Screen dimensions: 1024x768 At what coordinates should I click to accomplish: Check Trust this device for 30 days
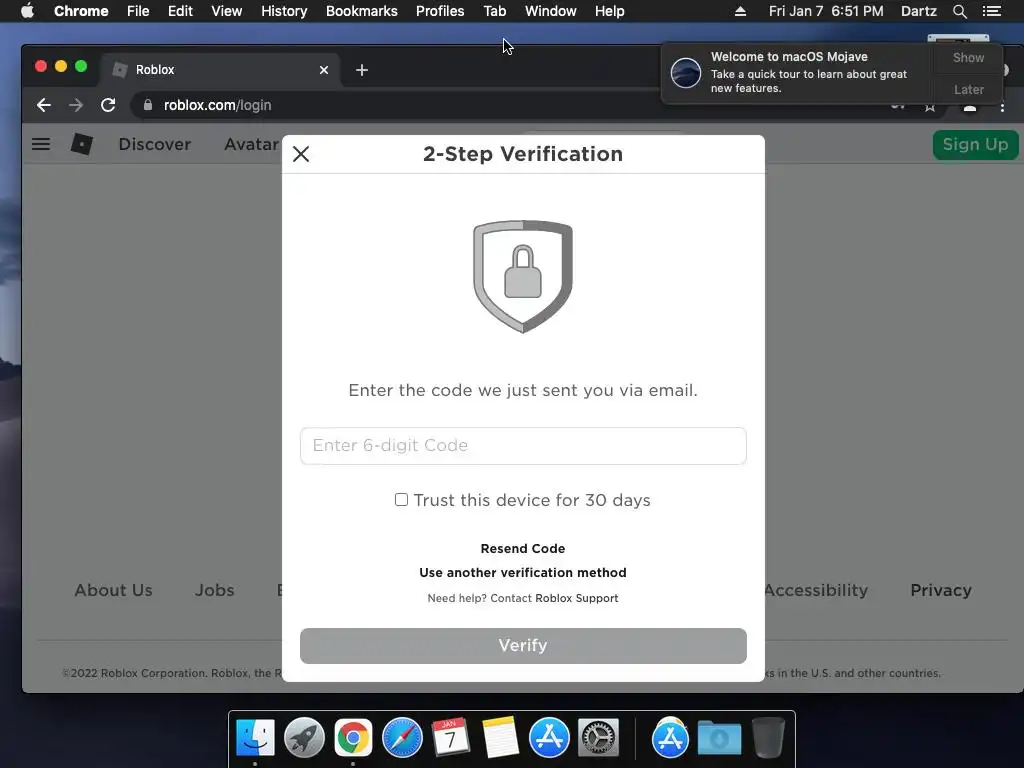[402, 500]
